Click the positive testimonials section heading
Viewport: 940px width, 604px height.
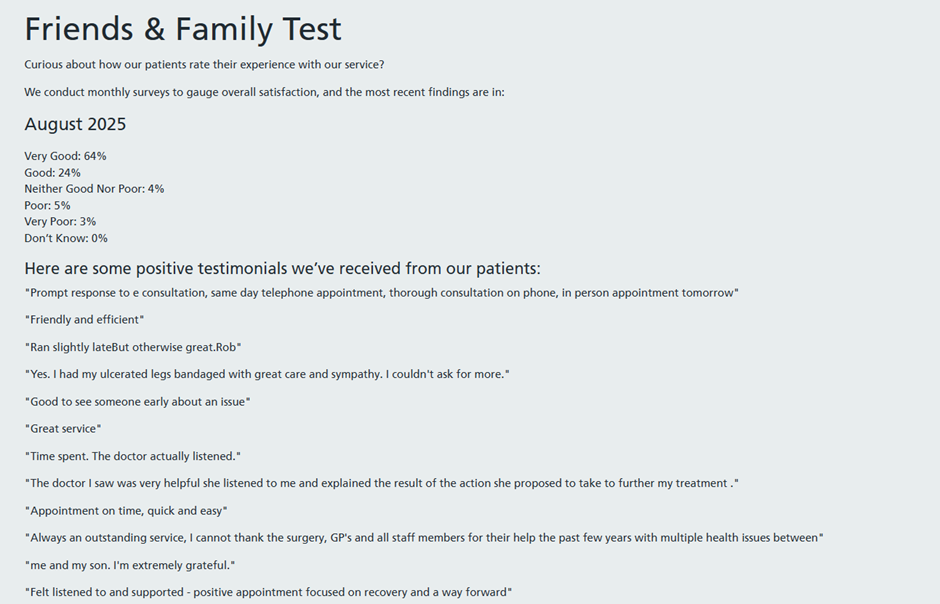point(282,268)
